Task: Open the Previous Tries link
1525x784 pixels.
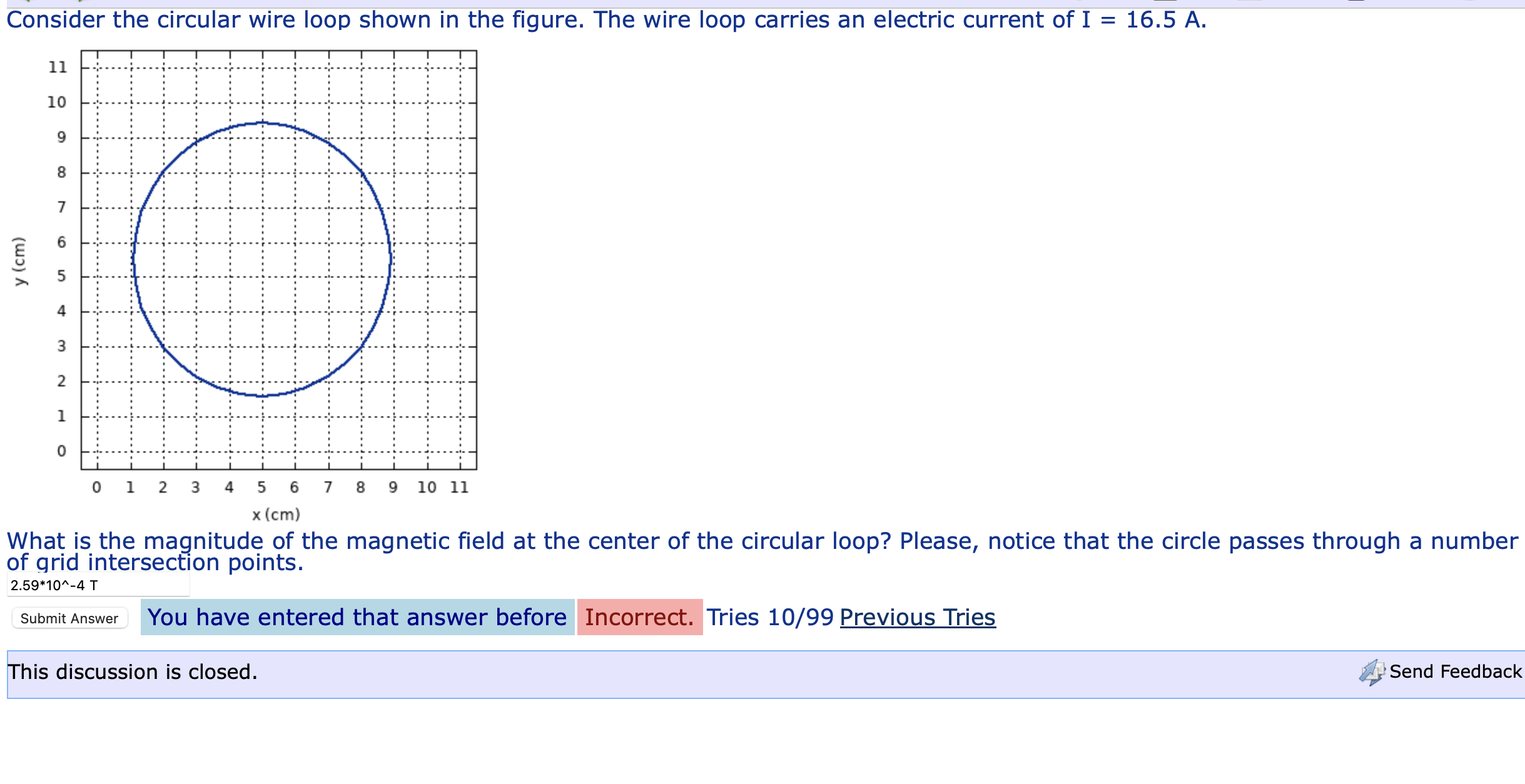Action: [918, 617]
